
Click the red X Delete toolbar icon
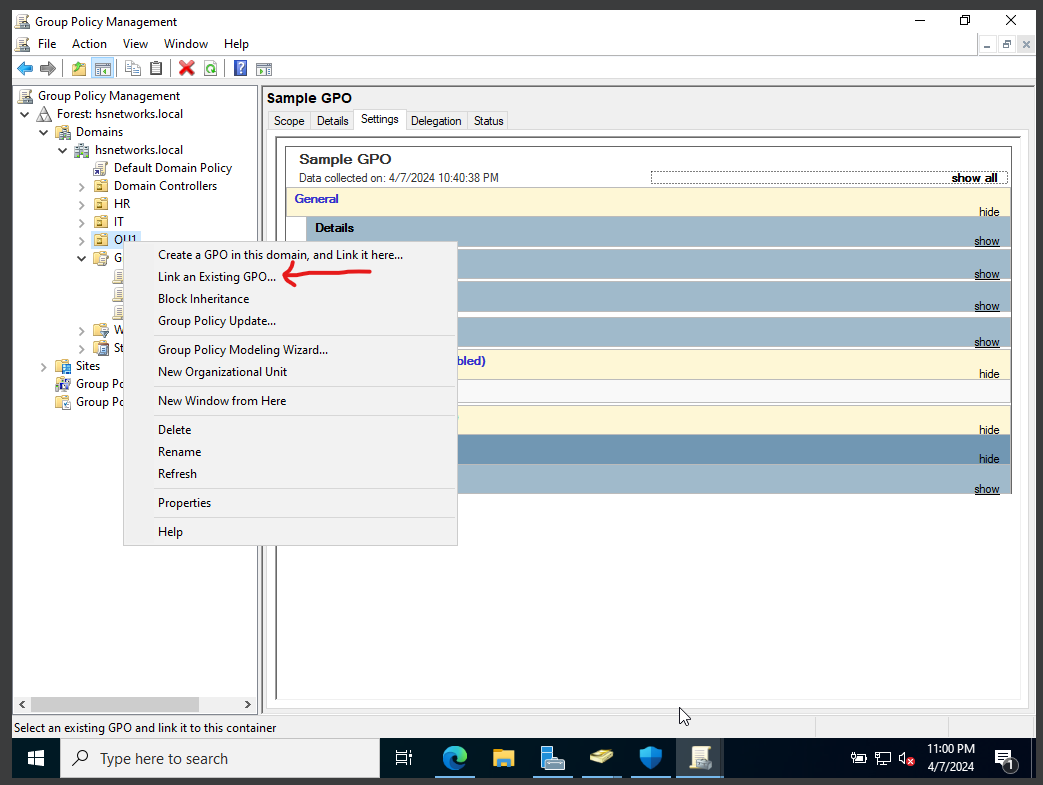[x=186, y=68]
